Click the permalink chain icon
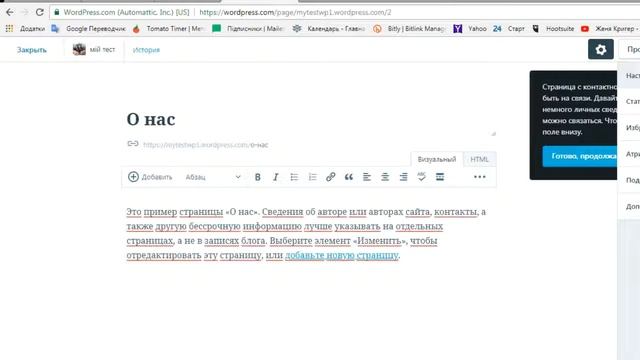 coord(133,144)
